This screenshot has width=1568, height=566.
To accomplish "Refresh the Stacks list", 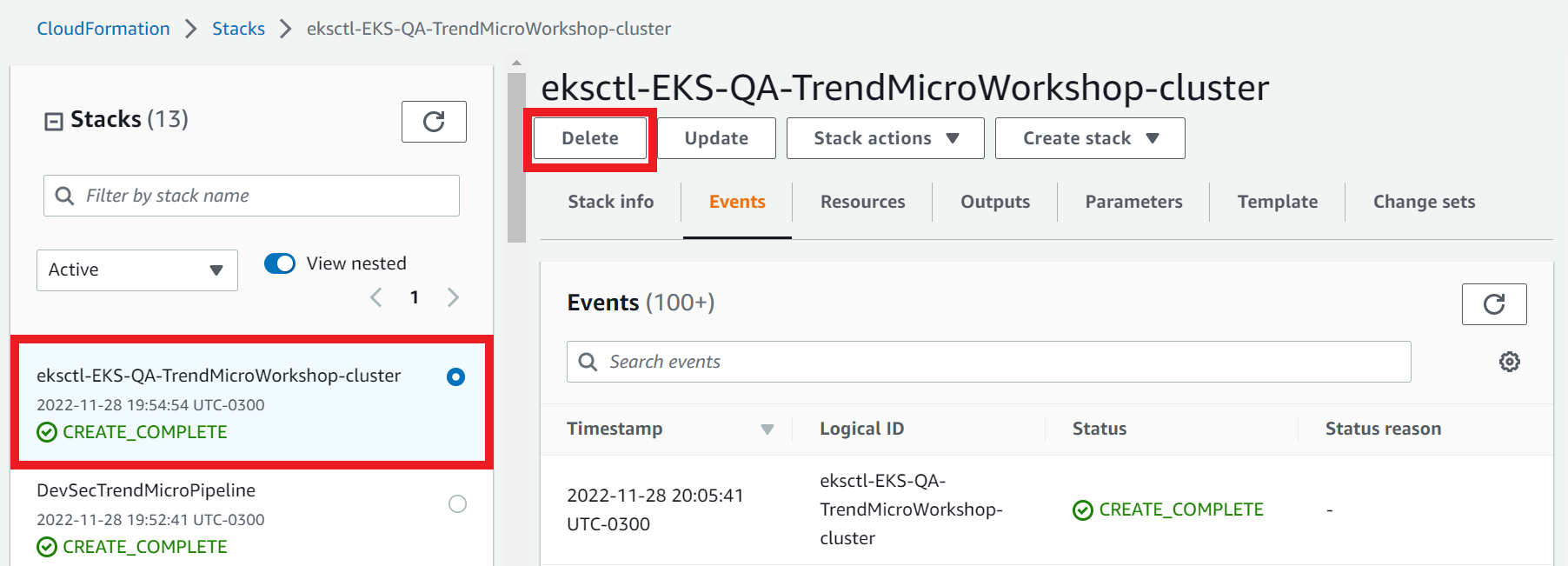I will [434, 122].
